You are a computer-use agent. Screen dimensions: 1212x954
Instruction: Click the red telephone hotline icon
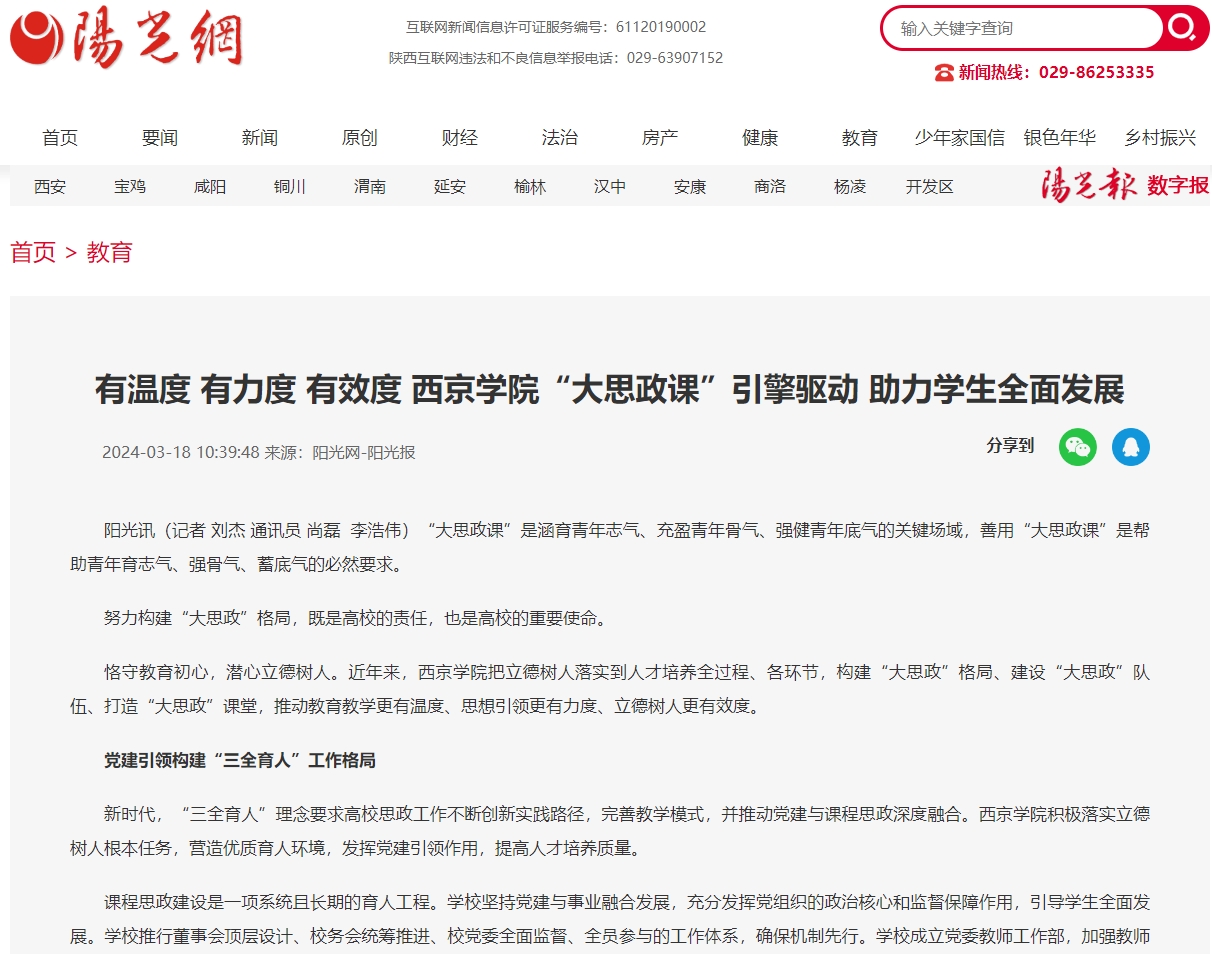[944, 72]
